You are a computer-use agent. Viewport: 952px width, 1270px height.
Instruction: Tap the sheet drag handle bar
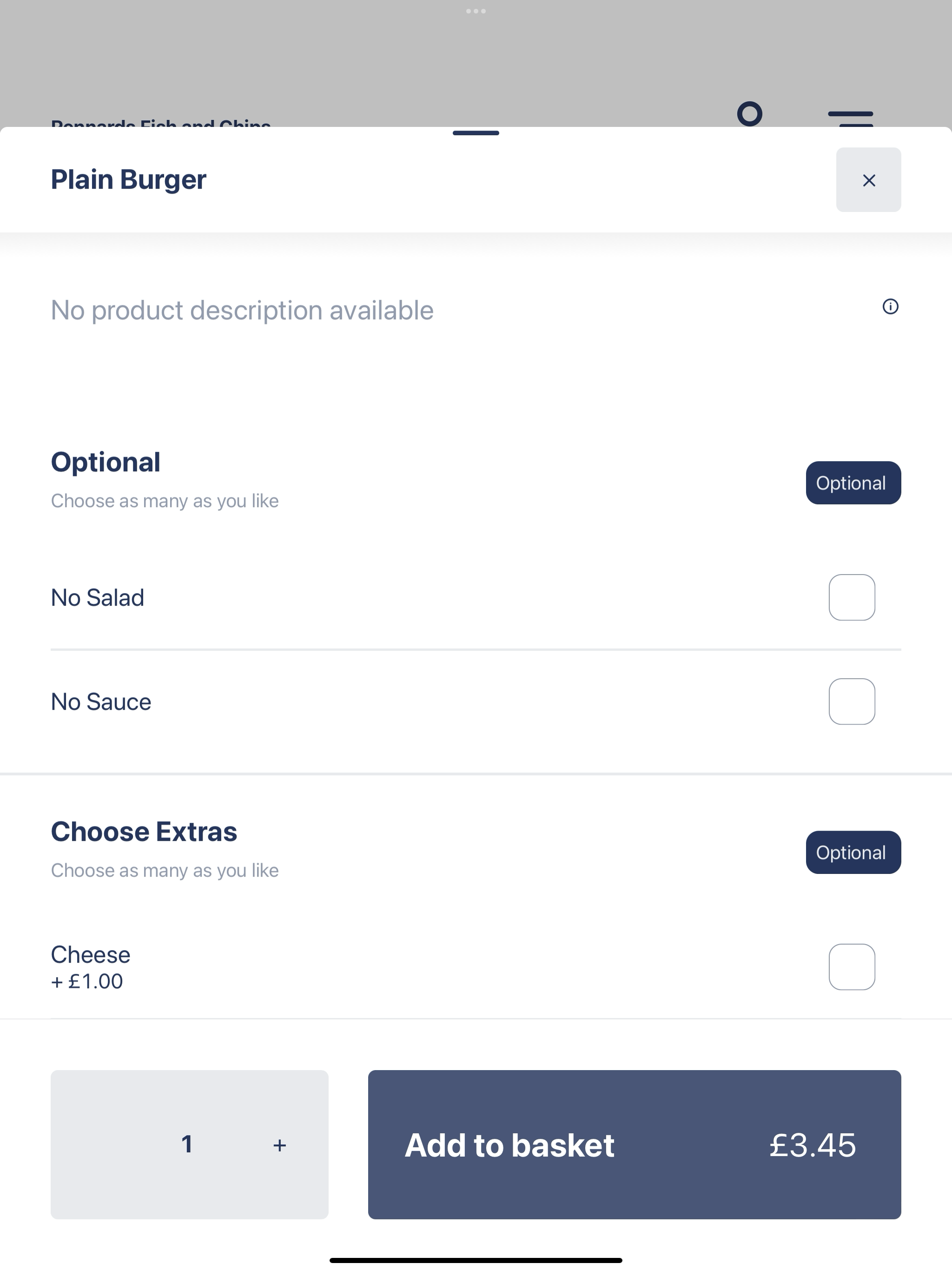pos(476,133)
